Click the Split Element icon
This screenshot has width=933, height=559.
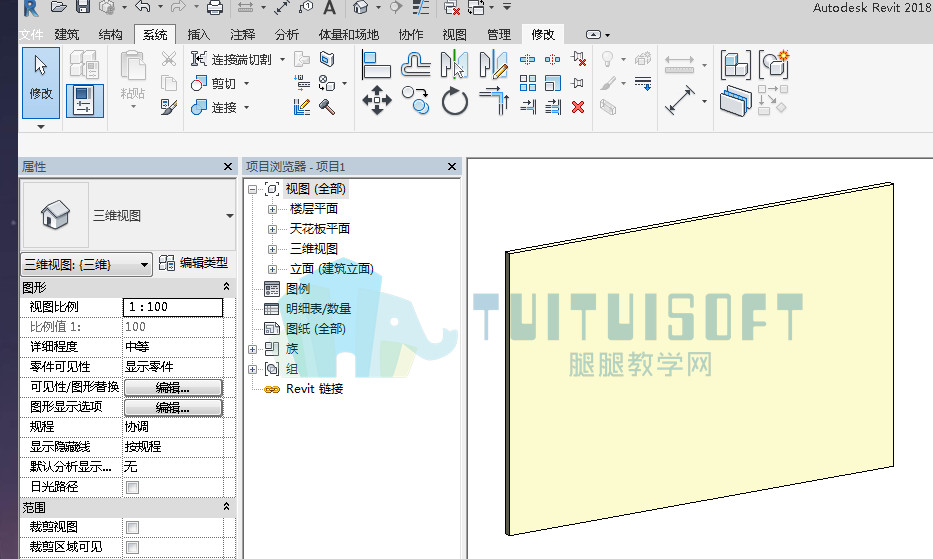[x=527, y=59]
